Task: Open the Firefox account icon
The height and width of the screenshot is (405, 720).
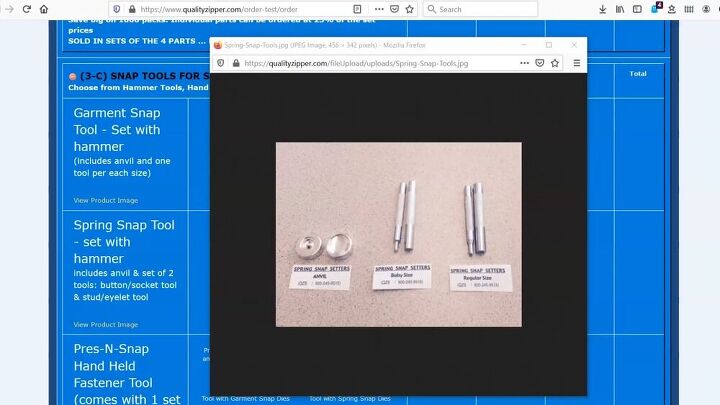Action: [x=706, y=9]
